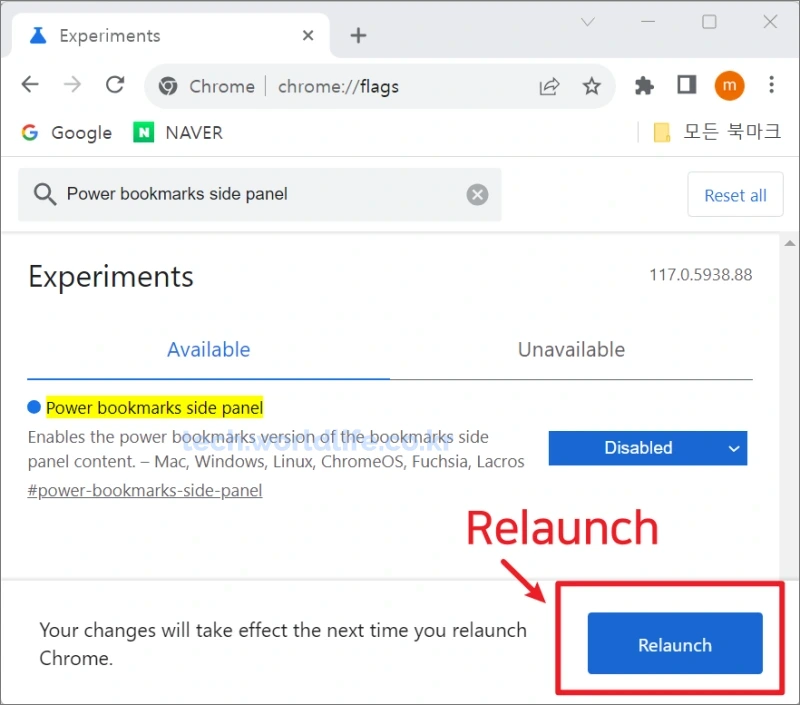Click the Chrome site info icon
The width and height of the screenshot is (800, 705).
tap(168, 86)
